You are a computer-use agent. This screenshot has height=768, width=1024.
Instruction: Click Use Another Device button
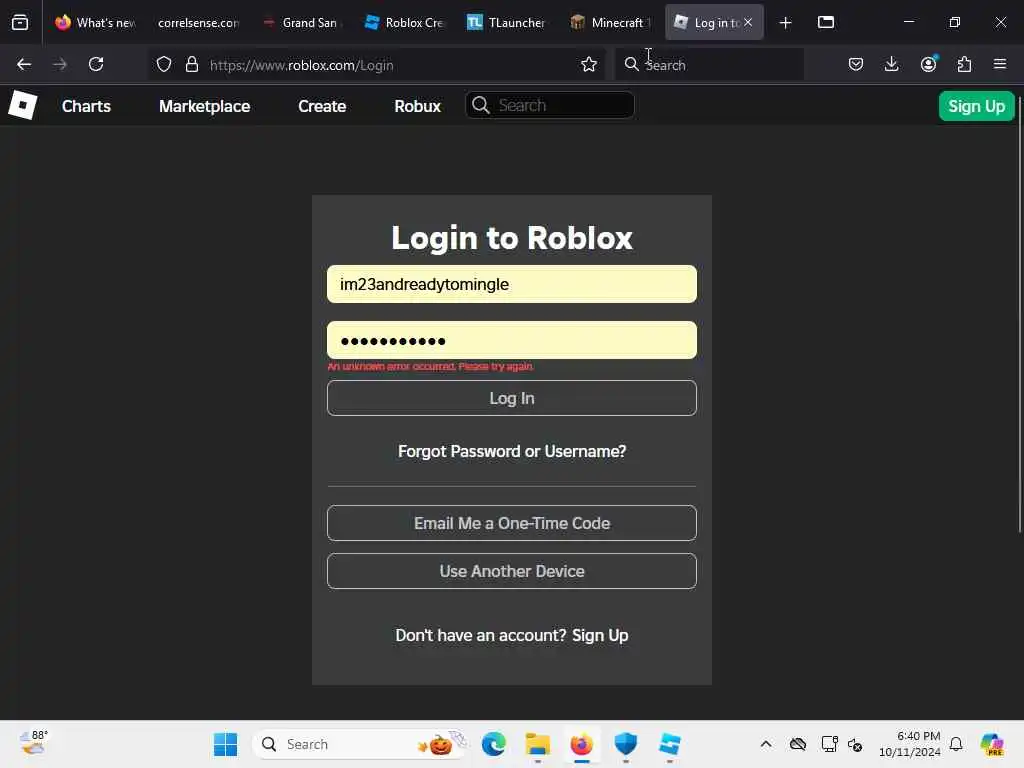[512, 571]
